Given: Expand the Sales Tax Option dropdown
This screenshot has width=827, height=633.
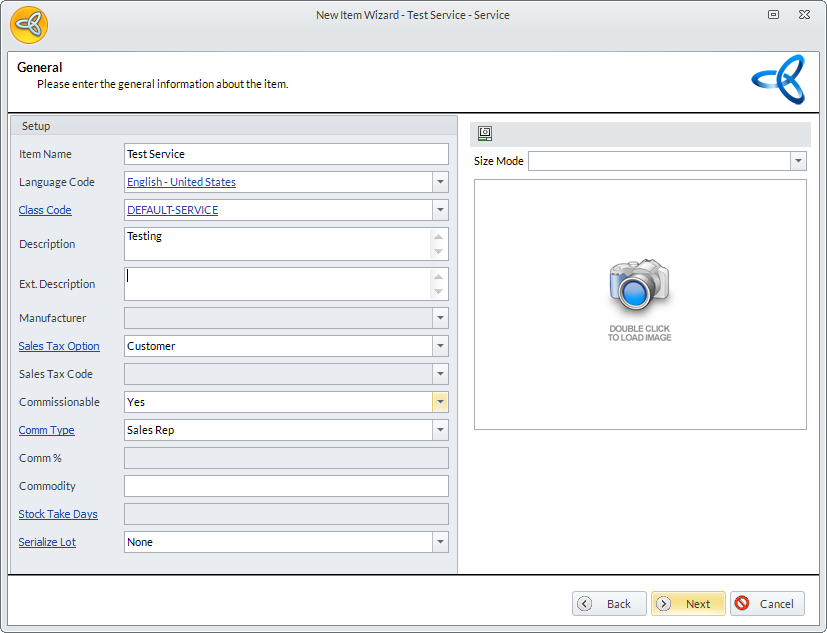Looking at the screenshot, I should [x=440, y=346].
